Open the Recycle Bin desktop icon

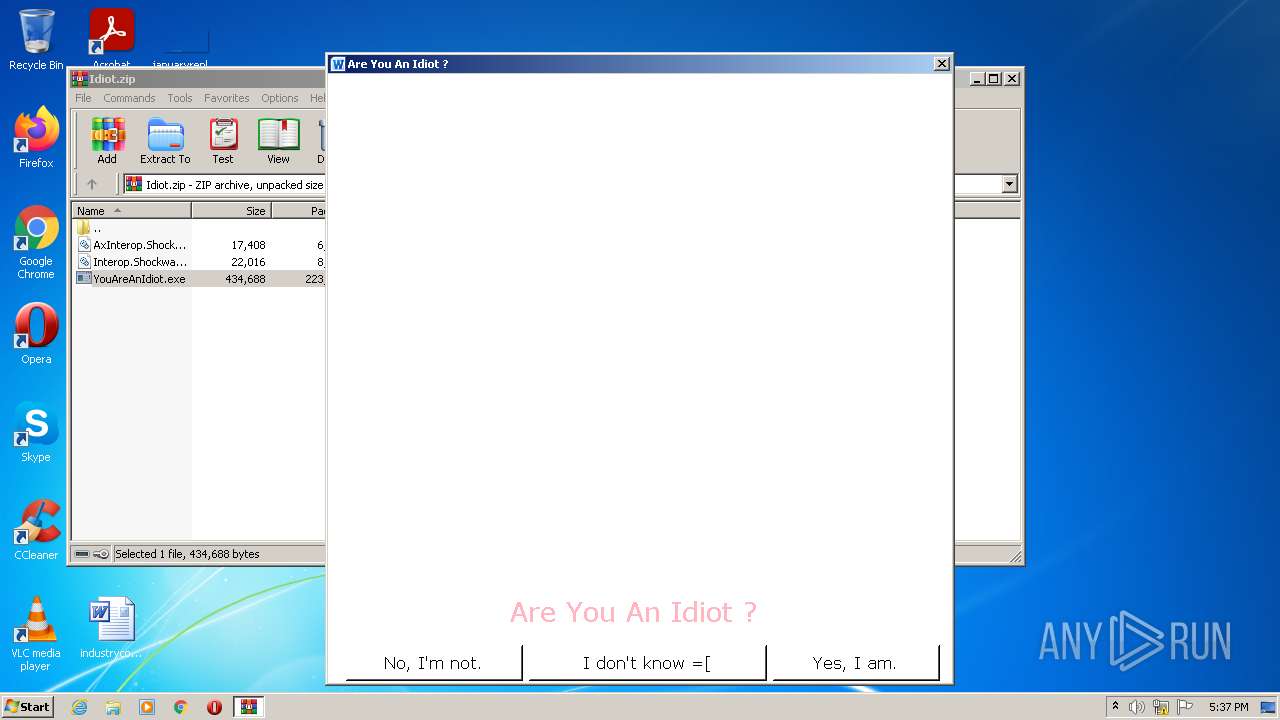(x=36, y=40)
